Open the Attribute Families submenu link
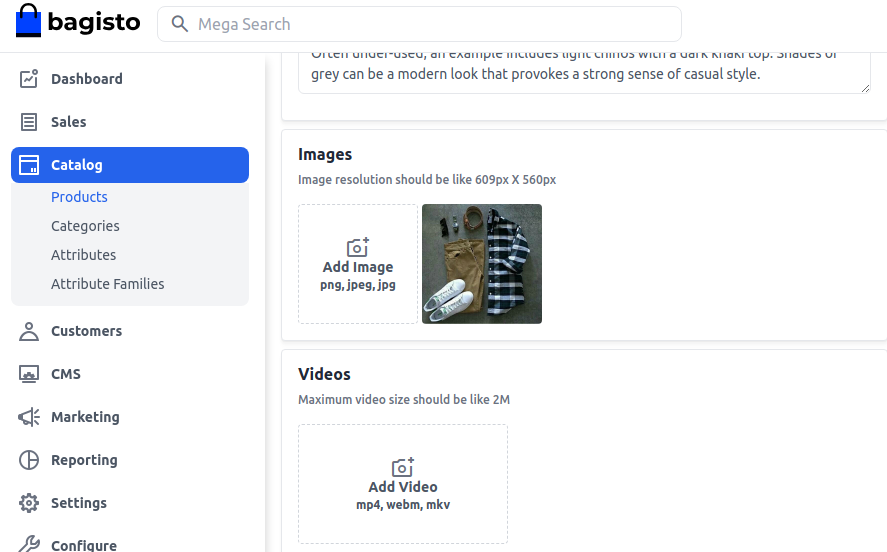This screenshot has width=887, height=552. pos(107,283)
